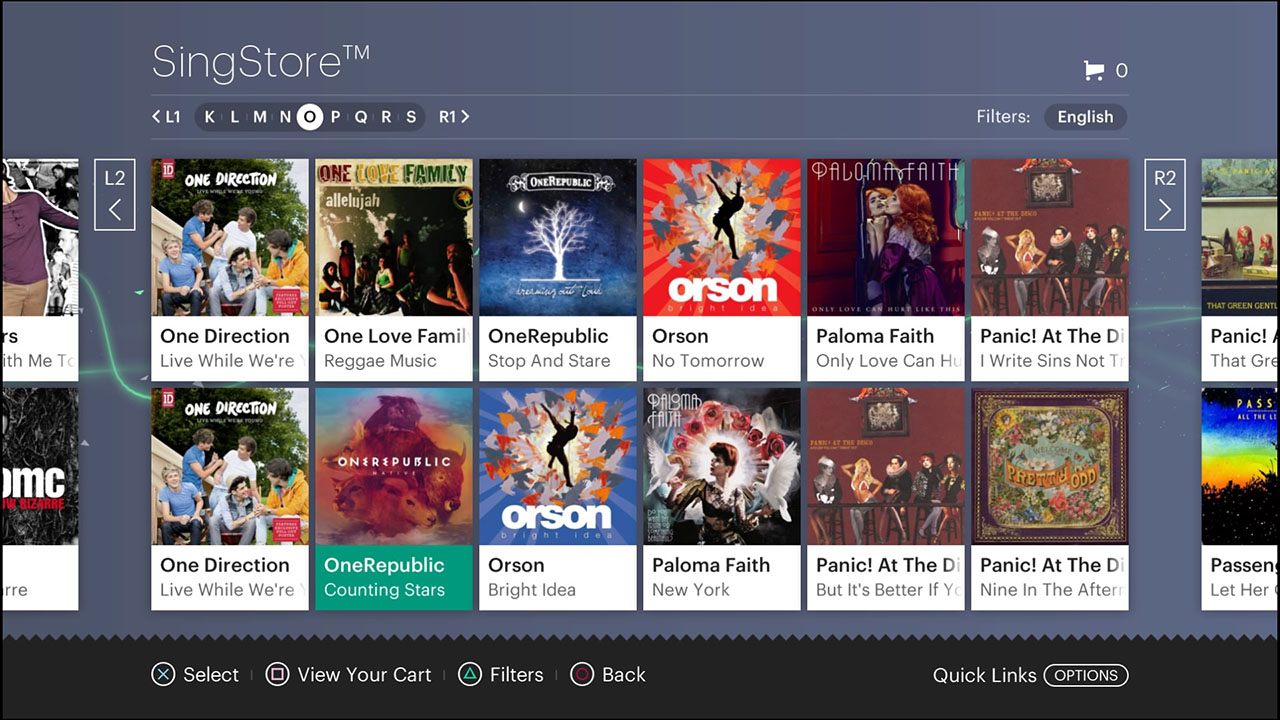This screenshot has height=720, width=1280.
Task: Select OneRepublic Counting Stars song
Action: (394, 498)
